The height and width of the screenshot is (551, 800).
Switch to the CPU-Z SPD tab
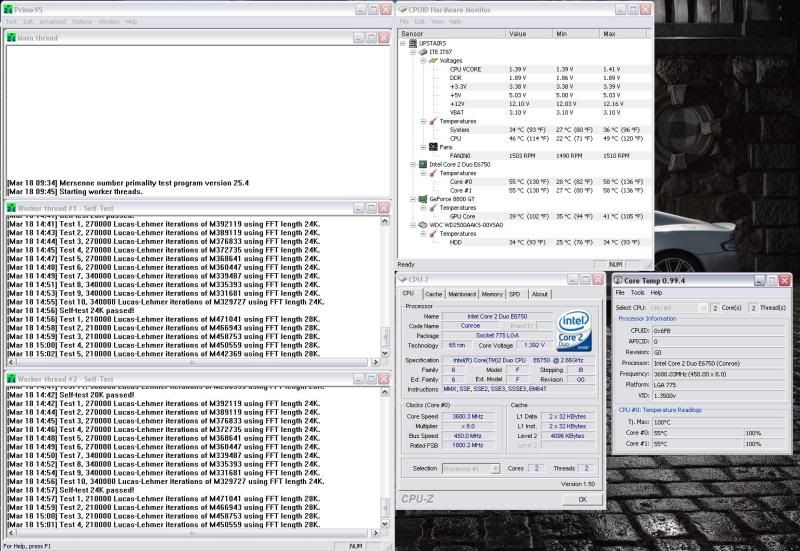514,294
